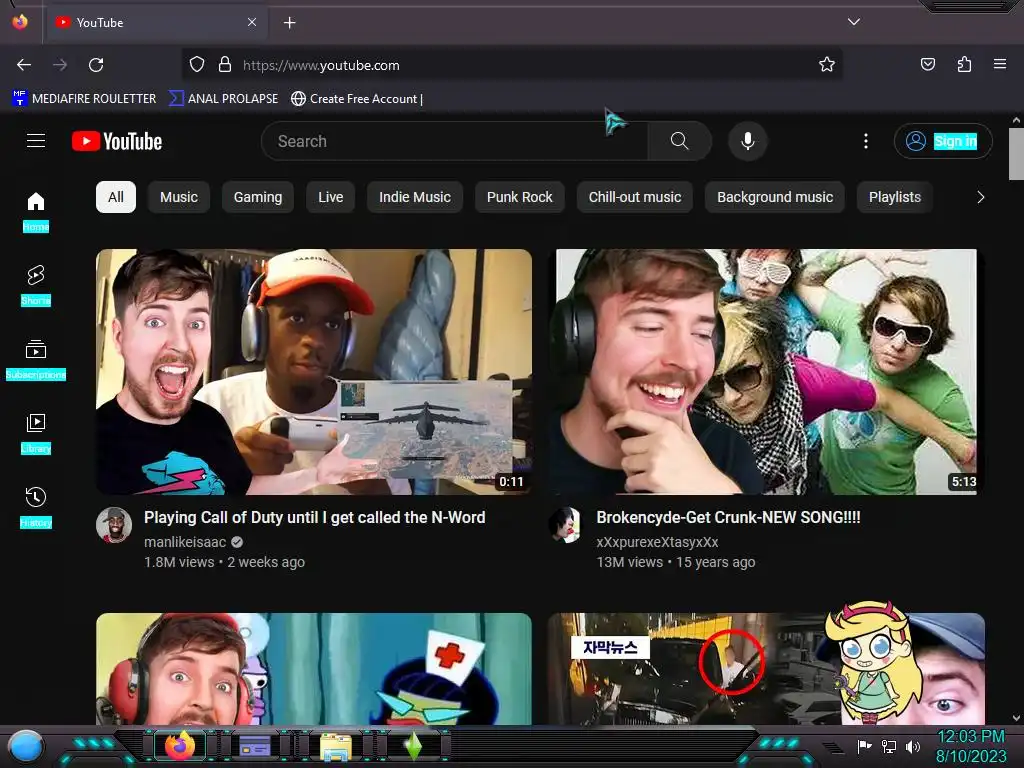Click the YouTube logo
The width and height of the screenshot is (1024, 768).
tap(117, 141)
